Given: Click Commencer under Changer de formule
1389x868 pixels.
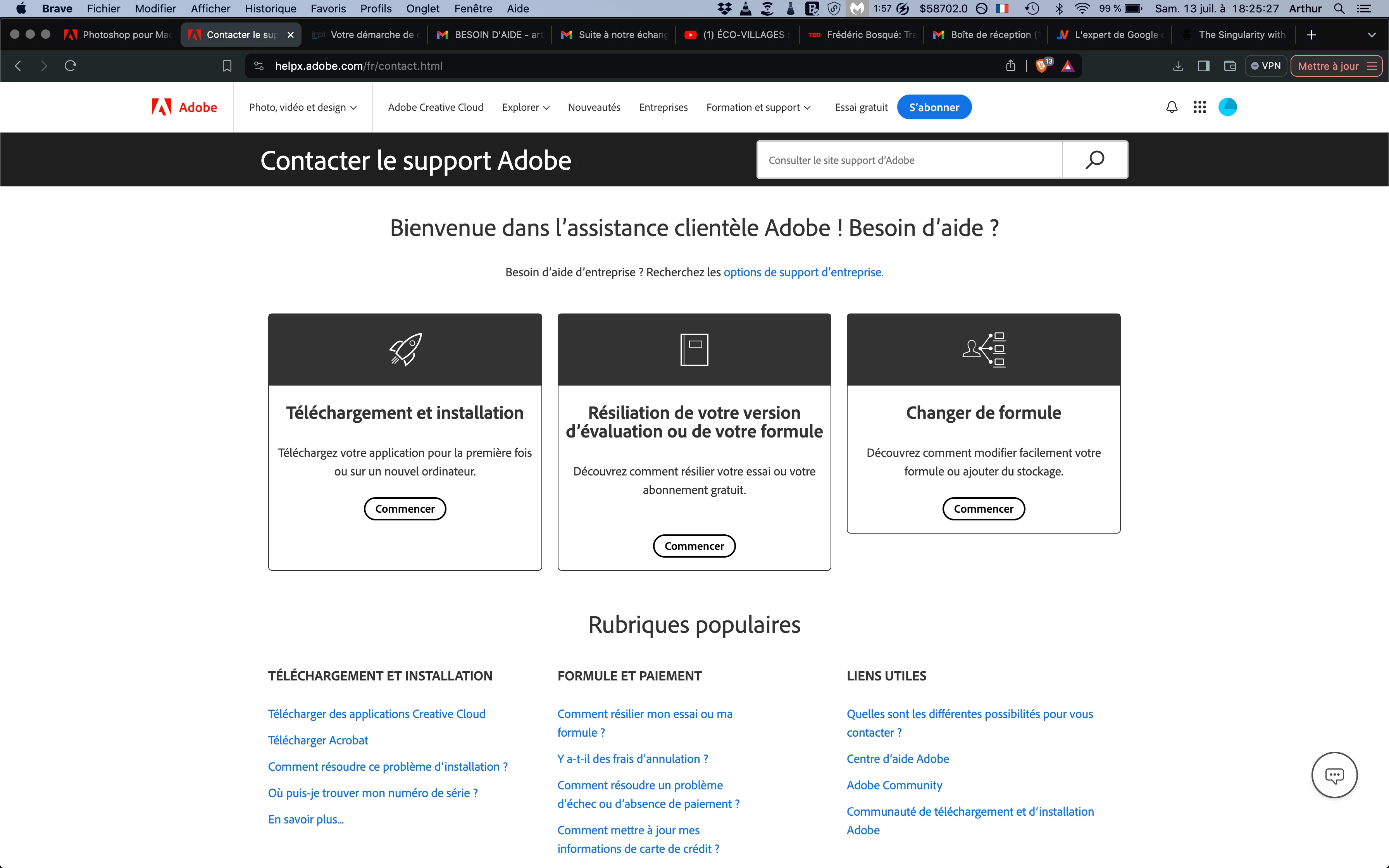Looking at the screenshot, I should tap(983, 509).
